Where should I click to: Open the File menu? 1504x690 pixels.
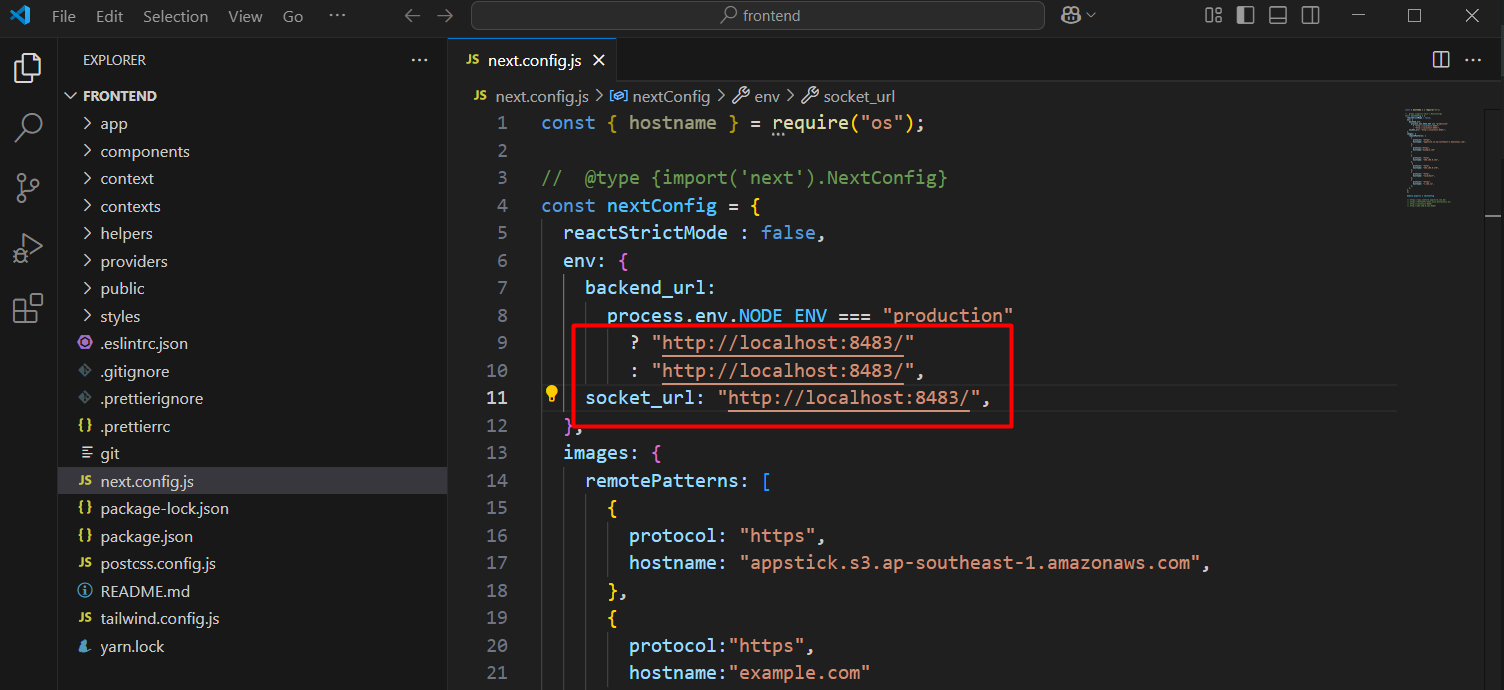pyautogui.click(x=63, y=16)
